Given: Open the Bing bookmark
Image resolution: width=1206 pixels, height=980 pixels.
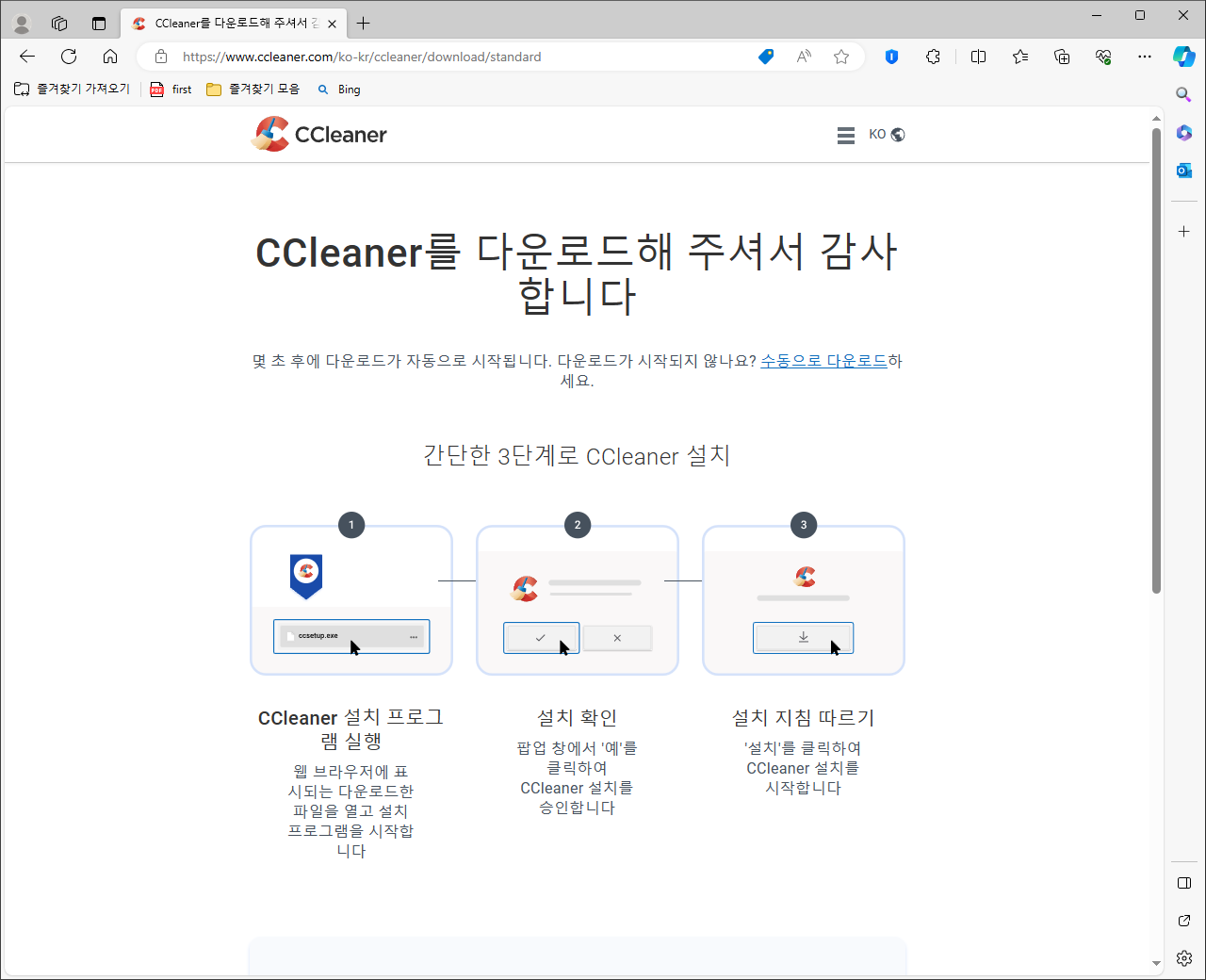Looking at the screenshot, I should [x=339, y=89].
